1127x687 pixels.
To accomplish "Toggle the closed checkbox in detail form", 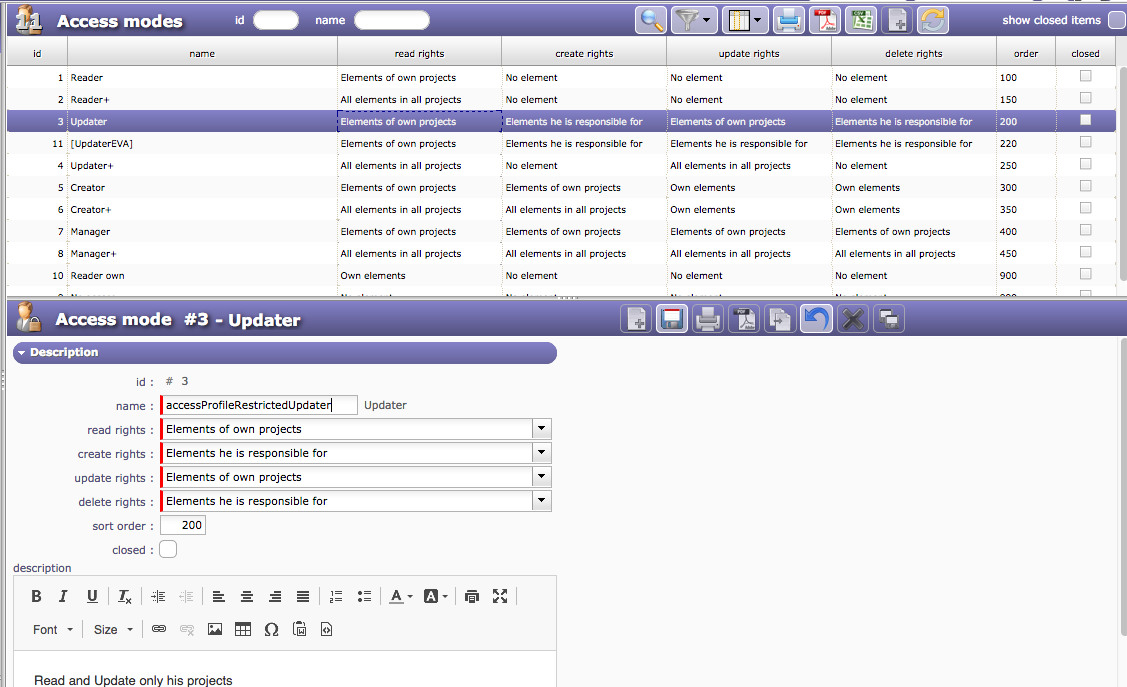I will coord(168,549).
